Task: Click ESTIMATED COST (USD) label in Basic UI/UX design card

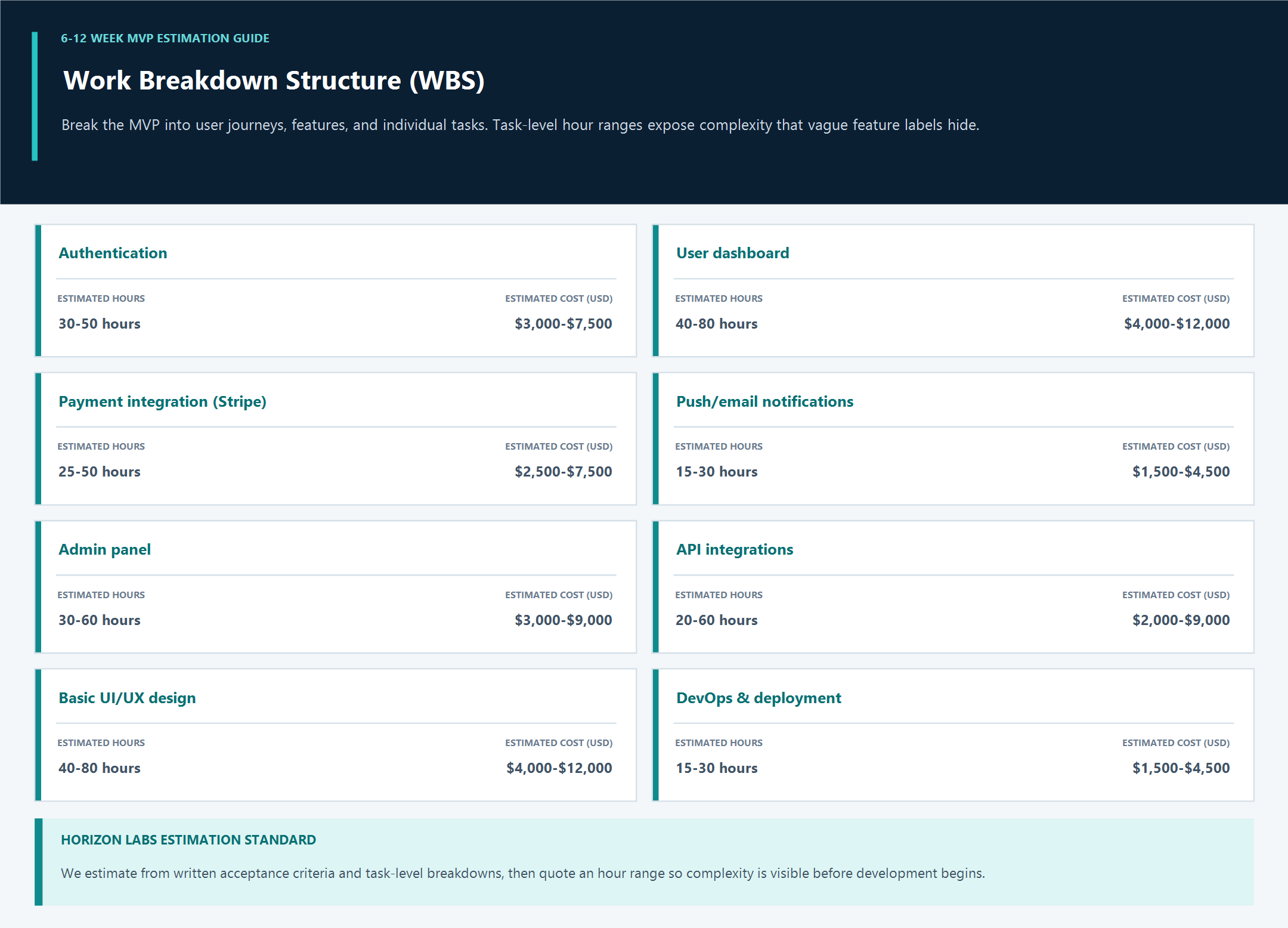Action: [559, 743]
